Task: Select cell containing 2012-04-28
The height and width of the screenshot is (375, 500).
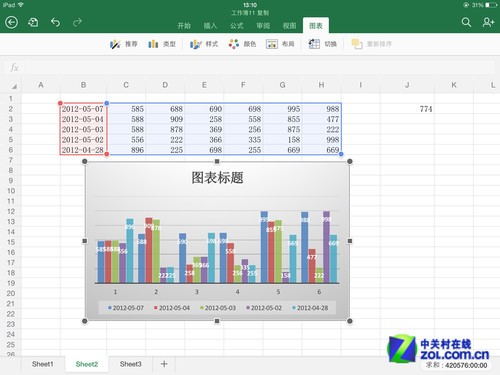Action: click(83, 150)
